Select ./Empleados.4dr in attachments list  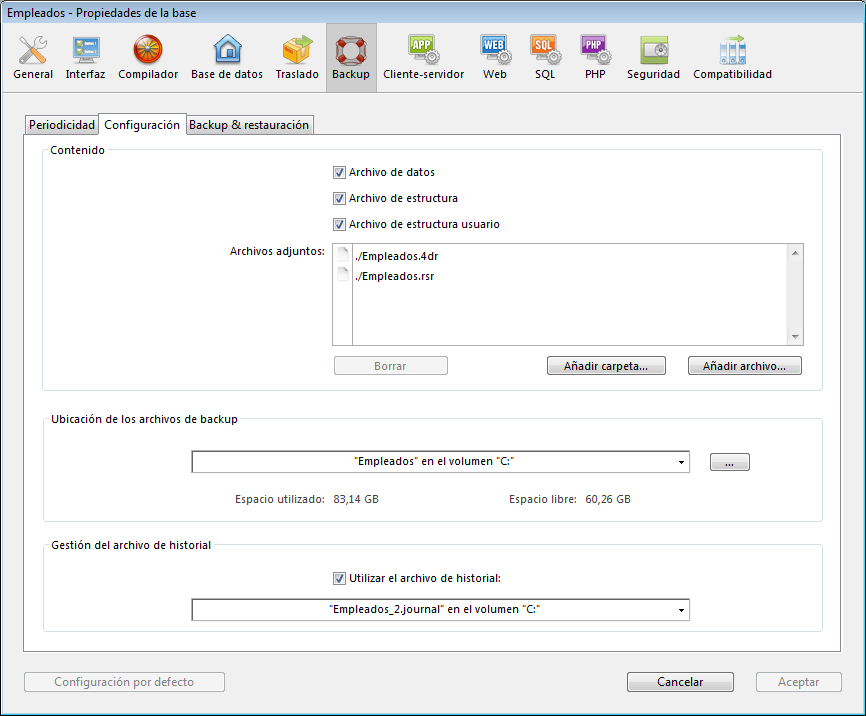[x=397, y=256]
